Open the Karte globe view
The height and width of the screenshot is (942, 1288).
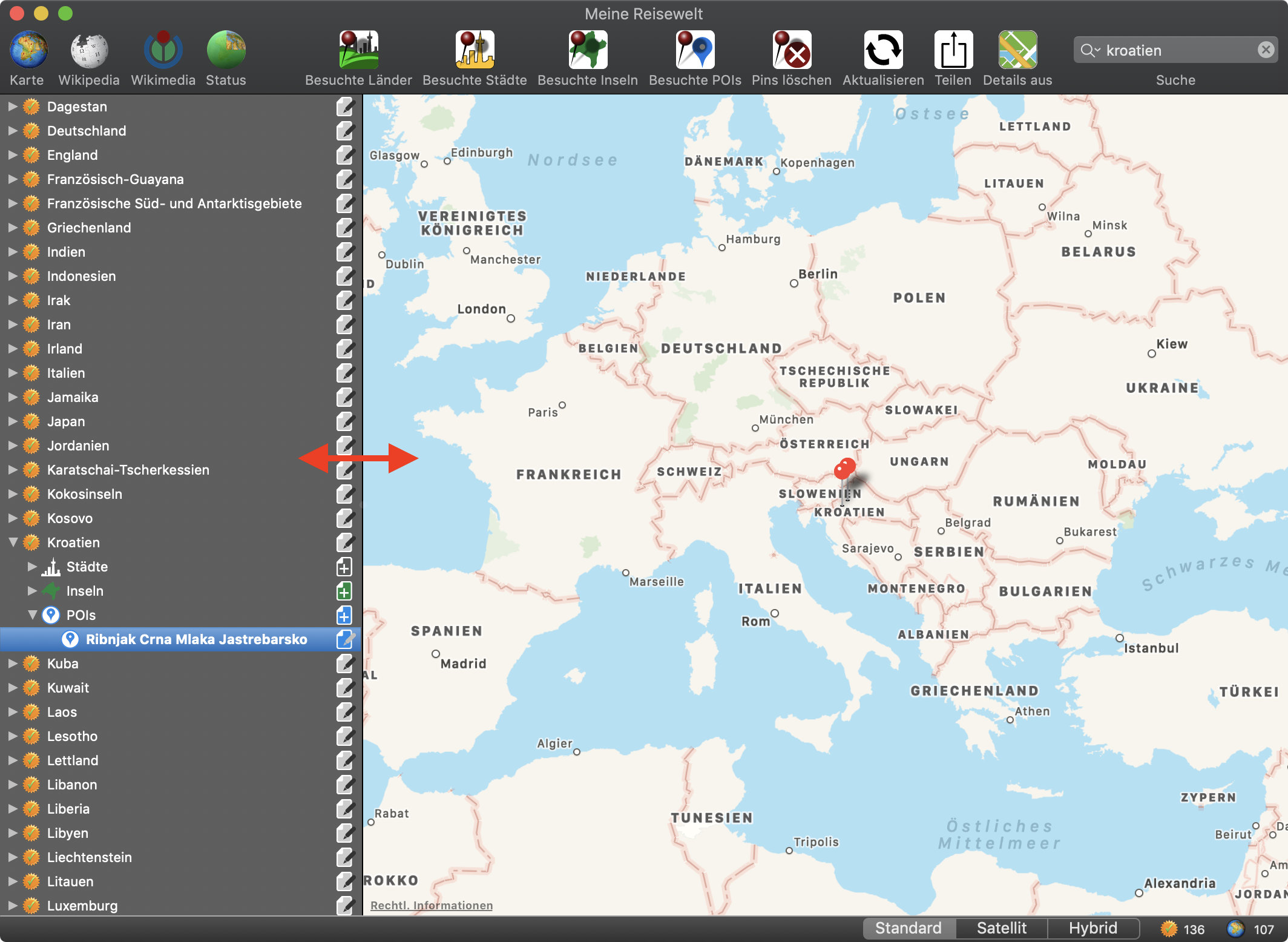(x=28, y=50)
